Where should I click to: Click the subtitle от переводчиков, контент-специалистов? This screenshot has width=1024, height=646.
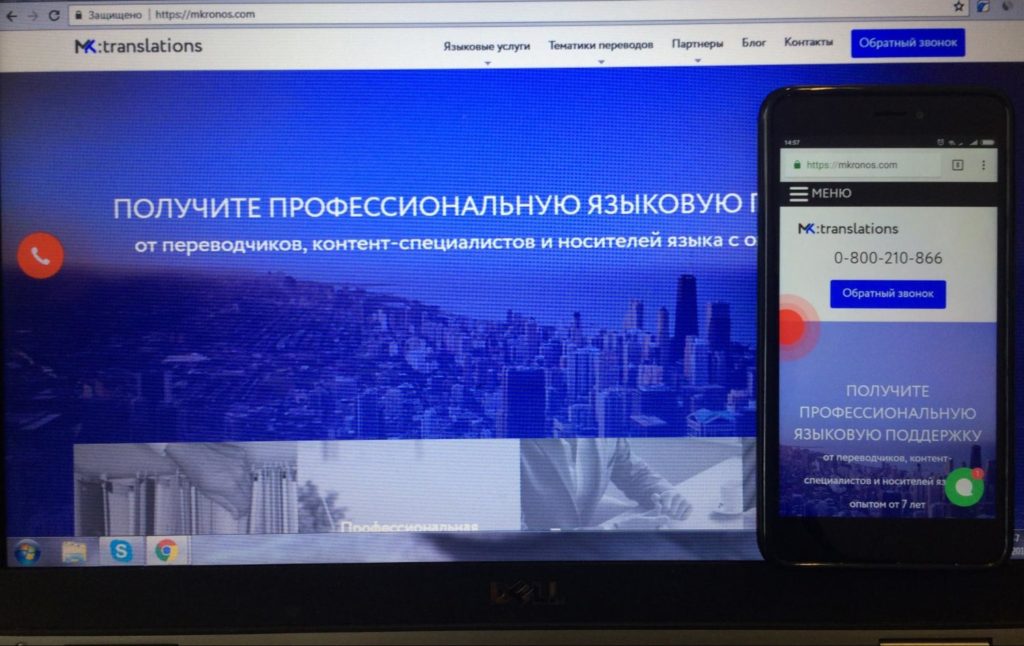click(446, 242)
